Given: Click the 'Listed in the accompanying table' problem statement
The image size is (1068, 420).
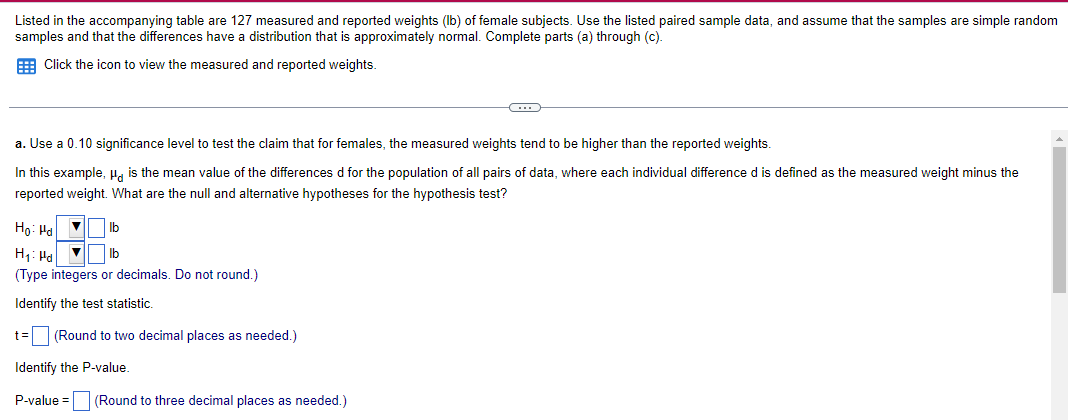Looking at the screenshot, I should [536, 29].
